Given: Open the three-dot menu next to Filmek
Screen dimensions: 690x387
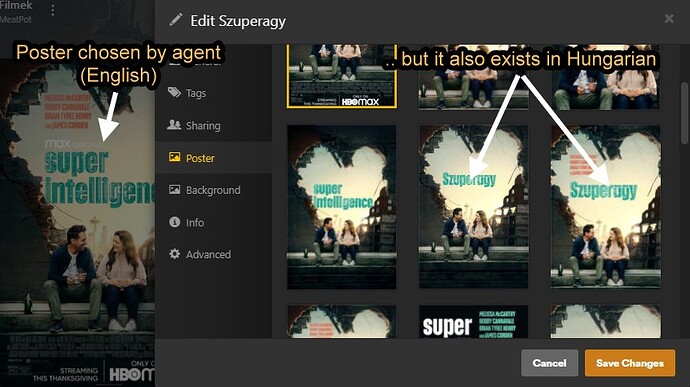Looking at the screenshot, I should pyautogui.click(x=53, y=10).
